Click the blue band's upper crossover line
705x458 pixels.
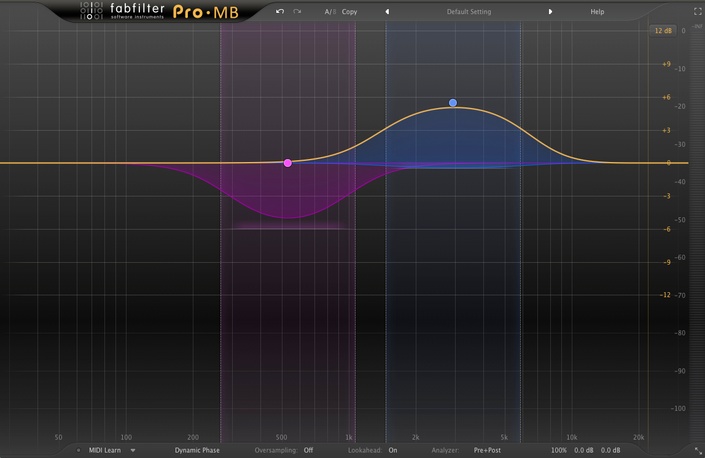(521, 233)
